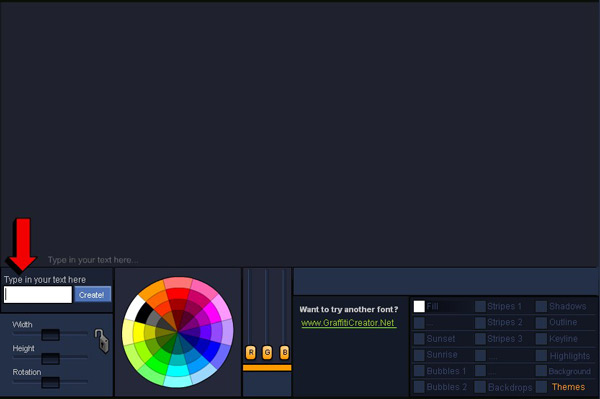This screenshot has height=399, width=600.
Task: Enable the Sunset effect checkbox
Action: coord(419,339)
